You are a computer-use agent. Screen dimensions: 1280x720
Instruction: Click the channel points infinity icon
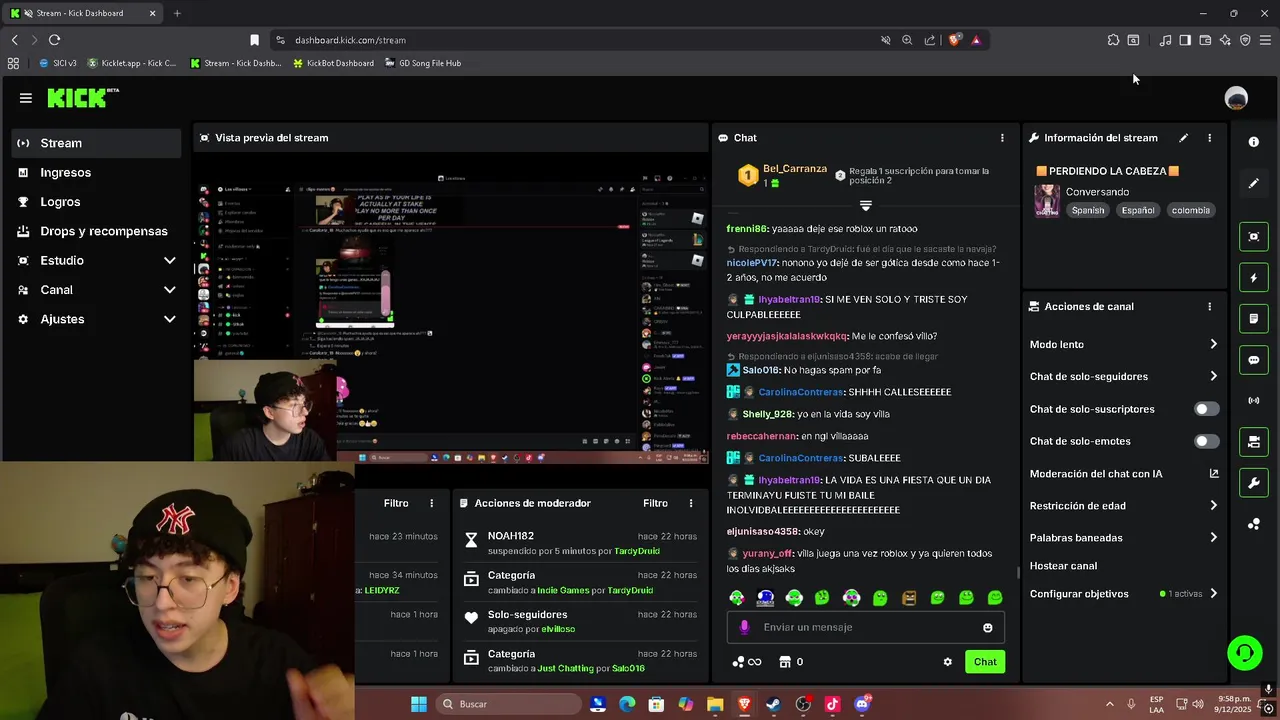[x=755, y=662]
